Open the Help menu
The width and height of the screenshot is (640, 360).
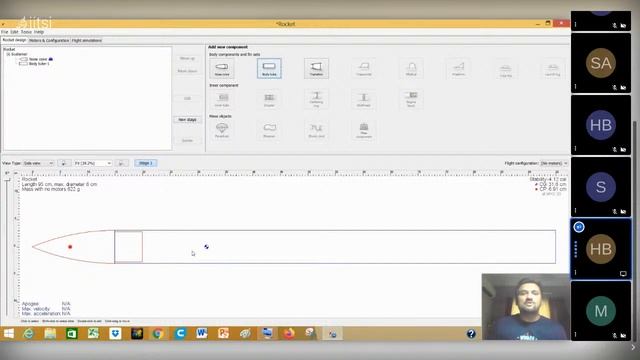[x=39, y=32]
